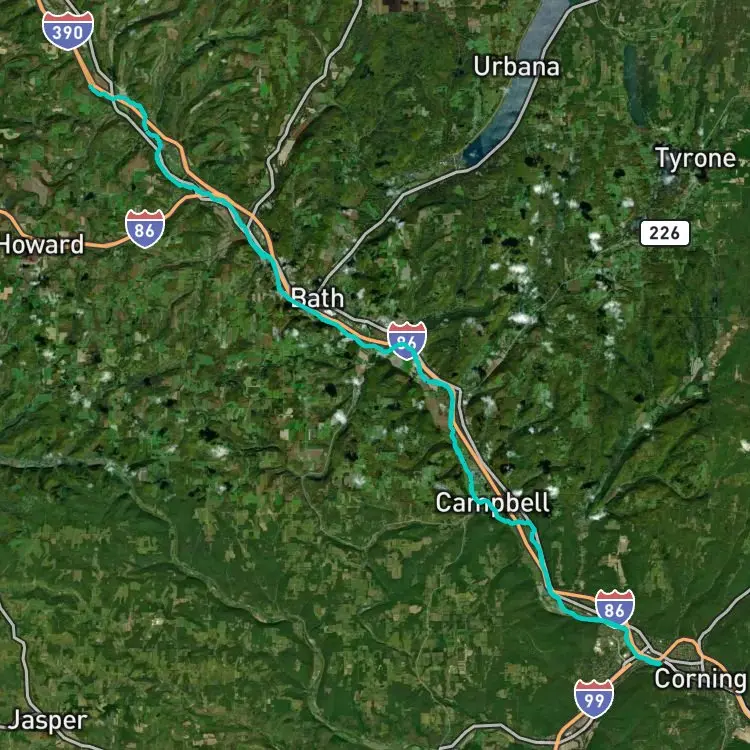Viewport: 750px width, 750px height.
Task: Select the Urbana town label
Action: (516, 66)
